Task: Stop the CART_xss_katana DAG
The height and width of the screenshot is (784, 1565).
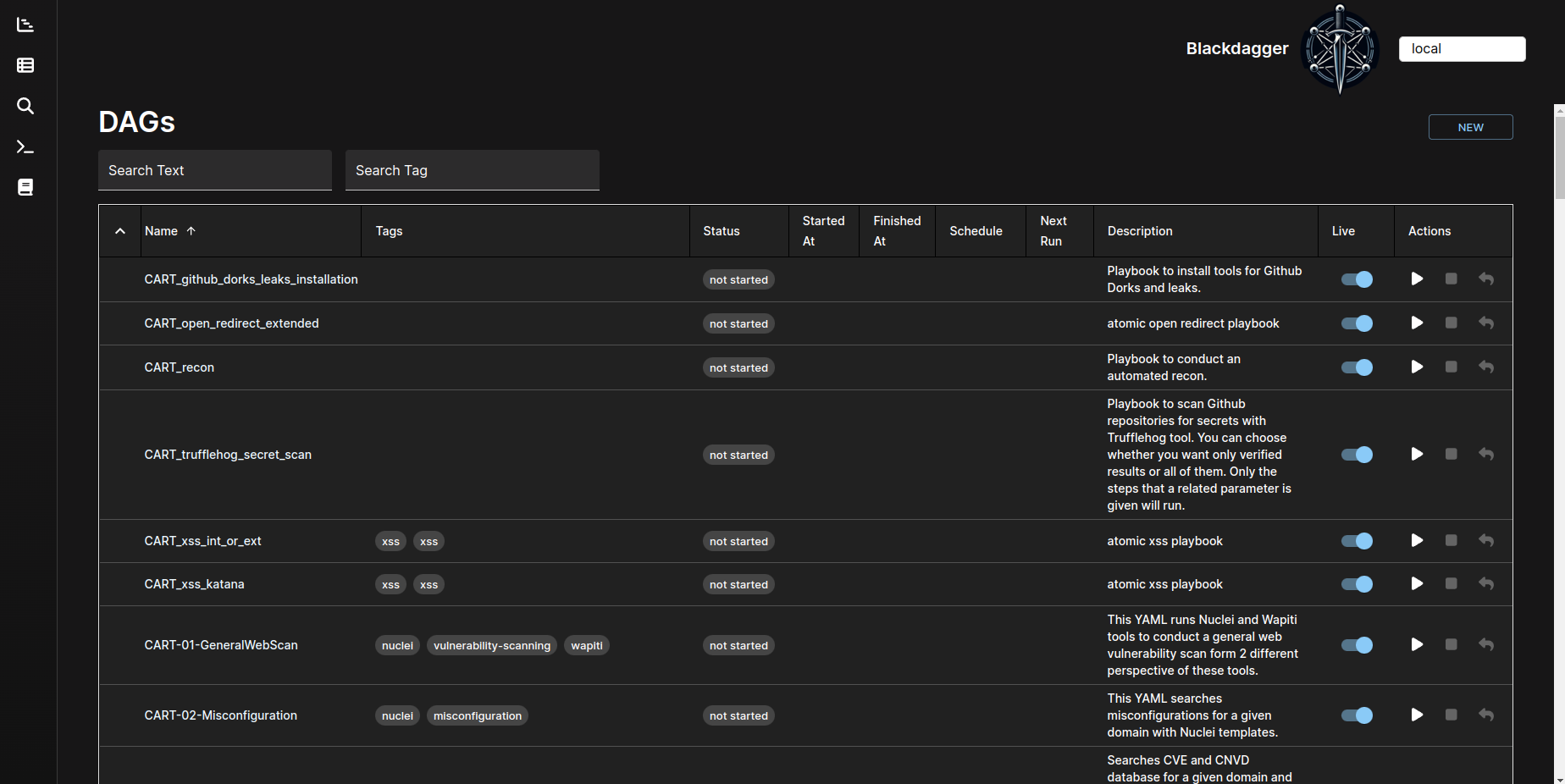Action: pos(1452,583)
